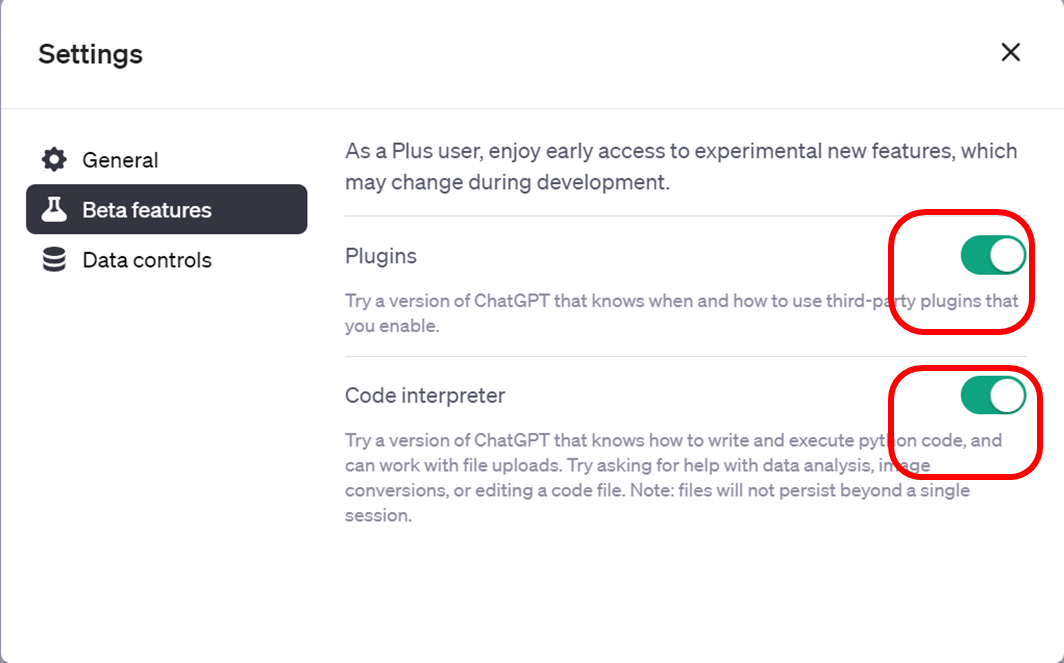
Task: Click the Plugins description about third-party plugins
Action: click(681, 313)
